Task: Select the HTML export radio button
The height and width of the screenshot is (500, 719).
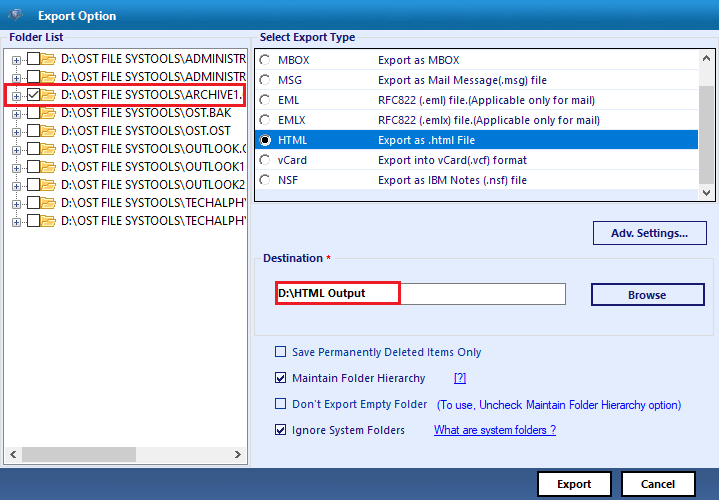Action: pos(265,140)
